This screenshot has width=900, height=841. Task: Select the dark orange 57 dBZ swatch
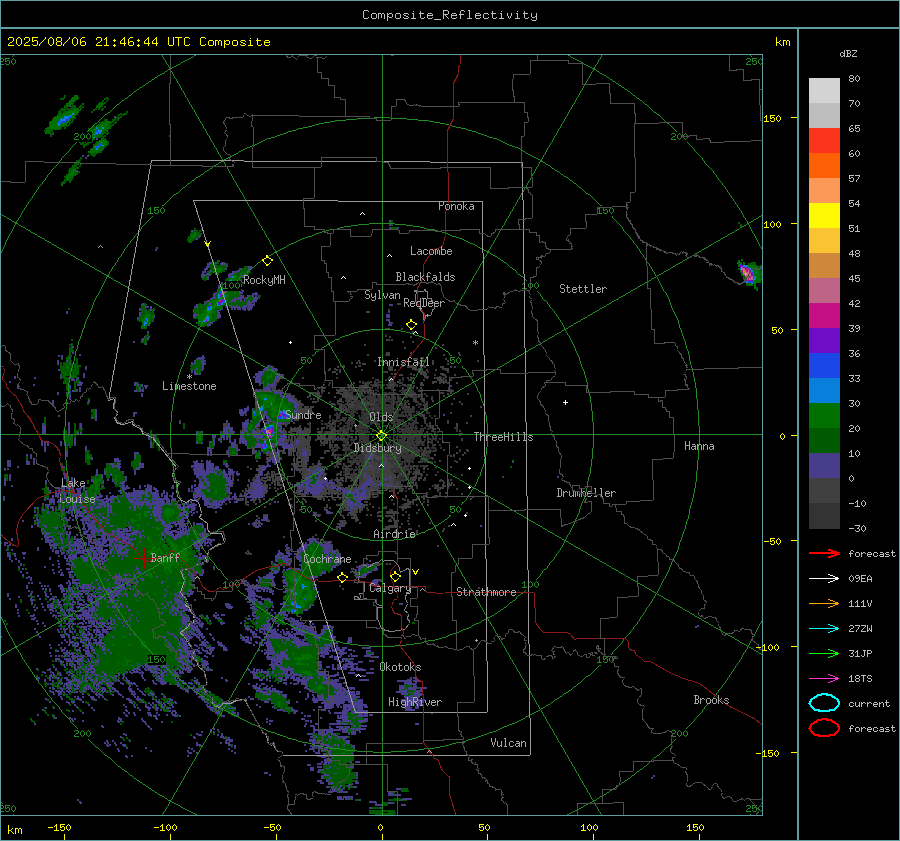[824, 165]
